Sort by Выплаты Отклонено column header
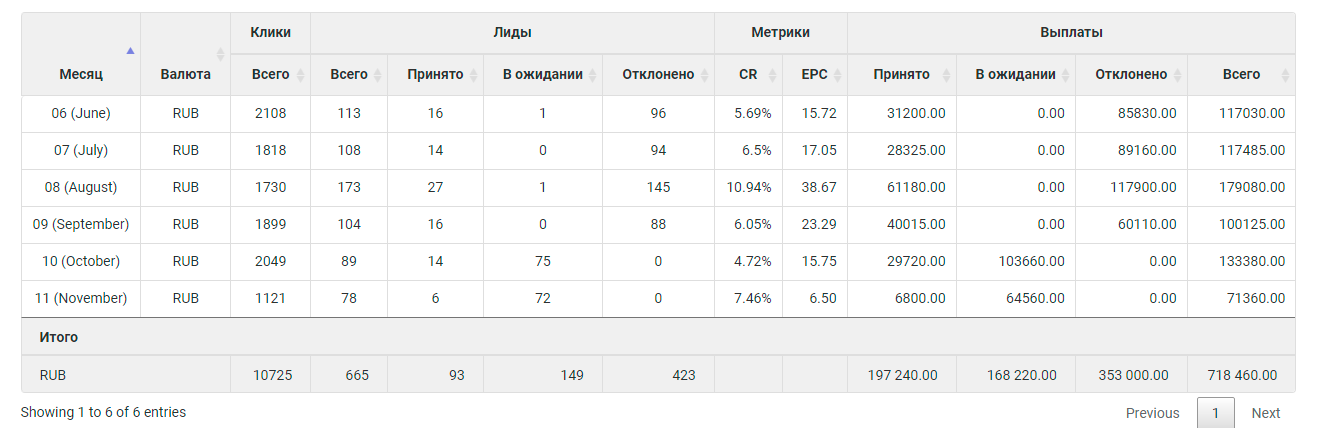Screen dimensions: 1322x428 1131,75
